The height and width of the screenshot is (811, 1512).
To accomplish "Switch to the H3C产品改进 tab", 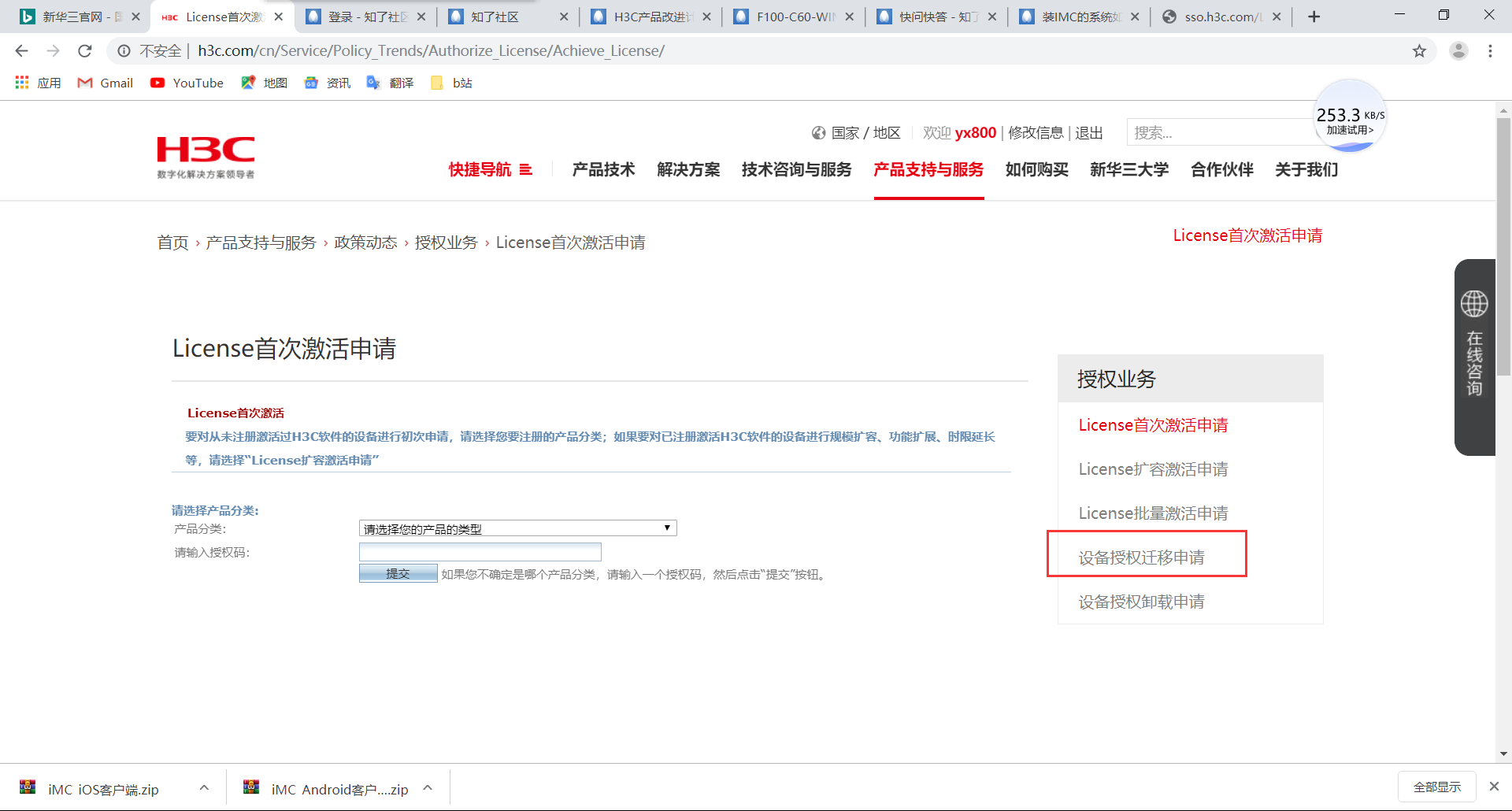I will click(x=652, y=17).
